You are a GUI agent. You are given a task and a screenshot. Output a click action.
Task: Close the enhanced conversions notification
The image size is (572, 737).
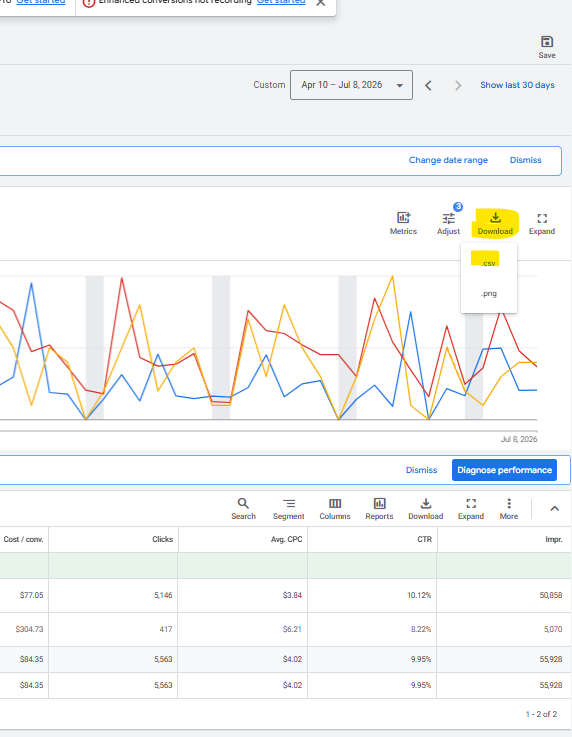(321, 3)
